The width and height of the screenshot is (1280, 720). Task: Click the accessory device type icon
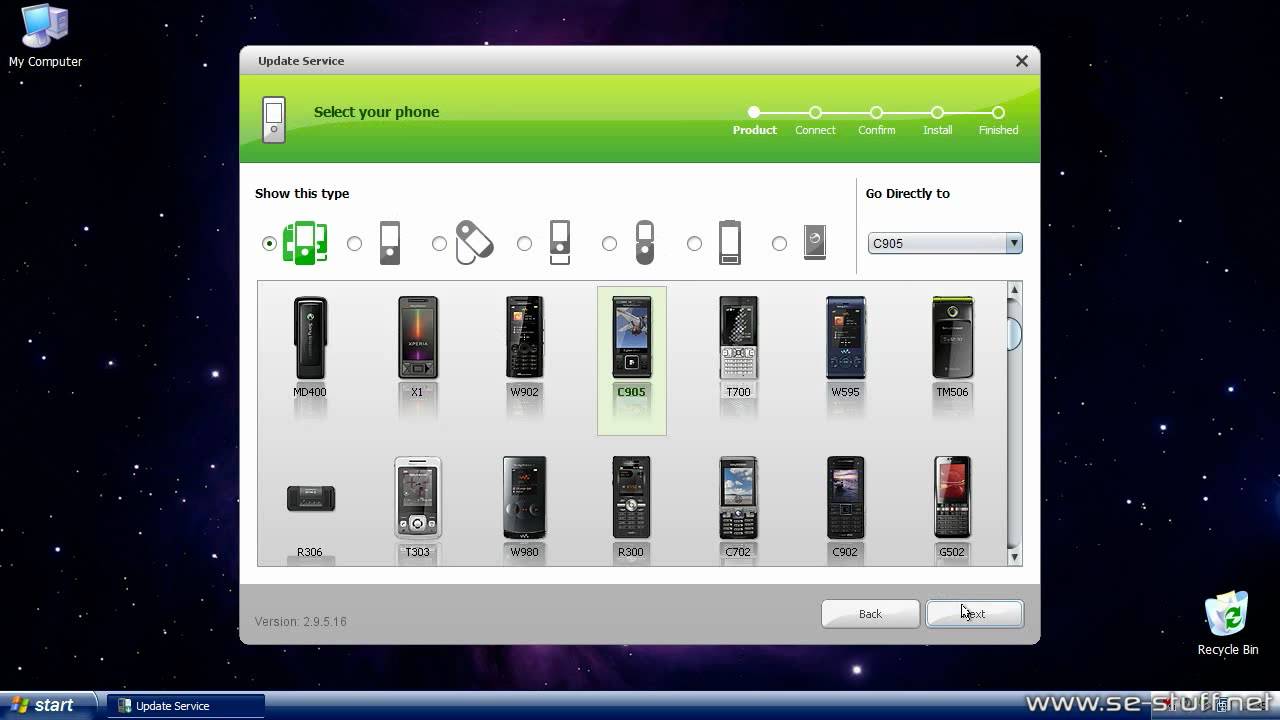(815, 242)
